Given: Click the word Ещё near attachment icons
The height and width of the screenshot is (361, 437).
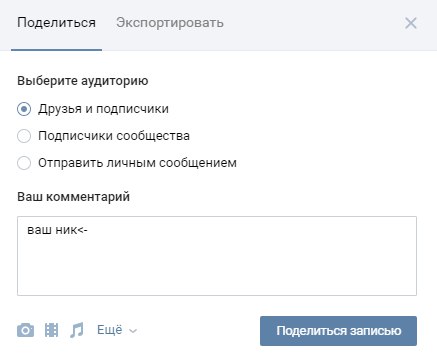Looking at the screenshot, I should (x=110, y=330).
